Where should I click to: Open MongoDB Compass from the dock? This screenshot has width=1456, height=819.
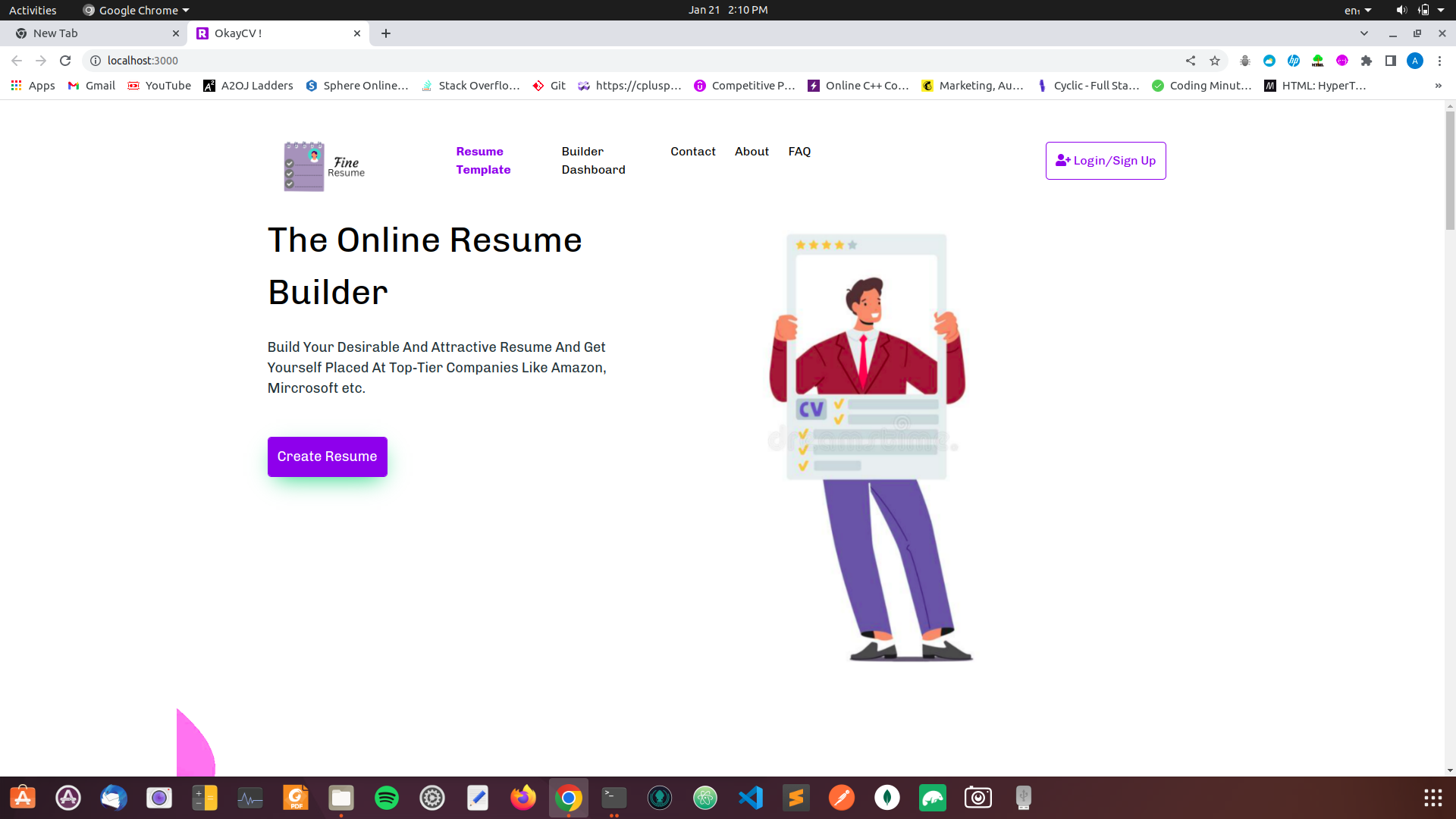coord(886,798)
